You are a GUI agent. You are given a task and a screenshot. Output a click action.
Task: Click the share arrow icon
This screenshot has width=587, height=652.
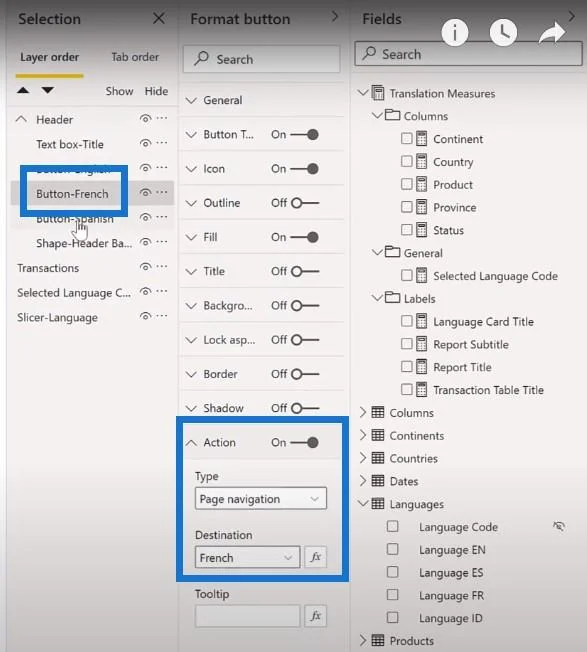(552, 33)
